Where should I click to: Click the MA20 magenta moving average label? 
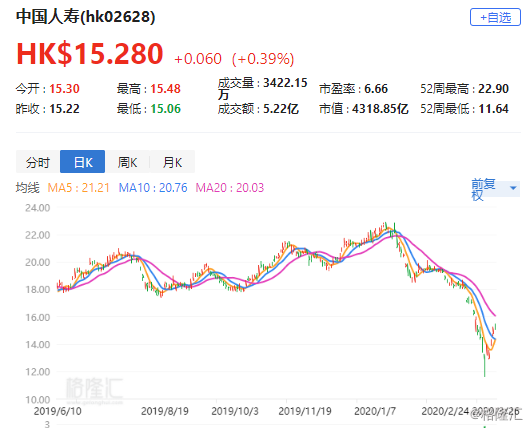point(230,188)
